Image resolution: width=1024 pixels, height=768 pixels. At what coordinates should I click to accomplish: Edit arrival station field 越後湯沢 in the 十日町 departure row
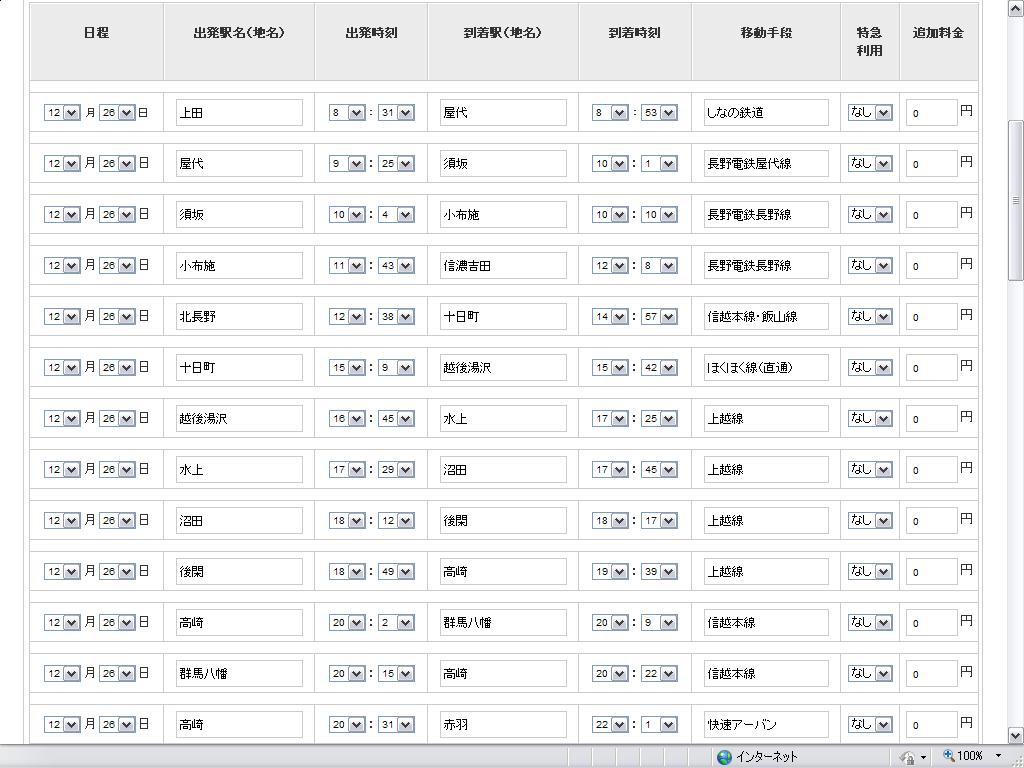[503, 367]
